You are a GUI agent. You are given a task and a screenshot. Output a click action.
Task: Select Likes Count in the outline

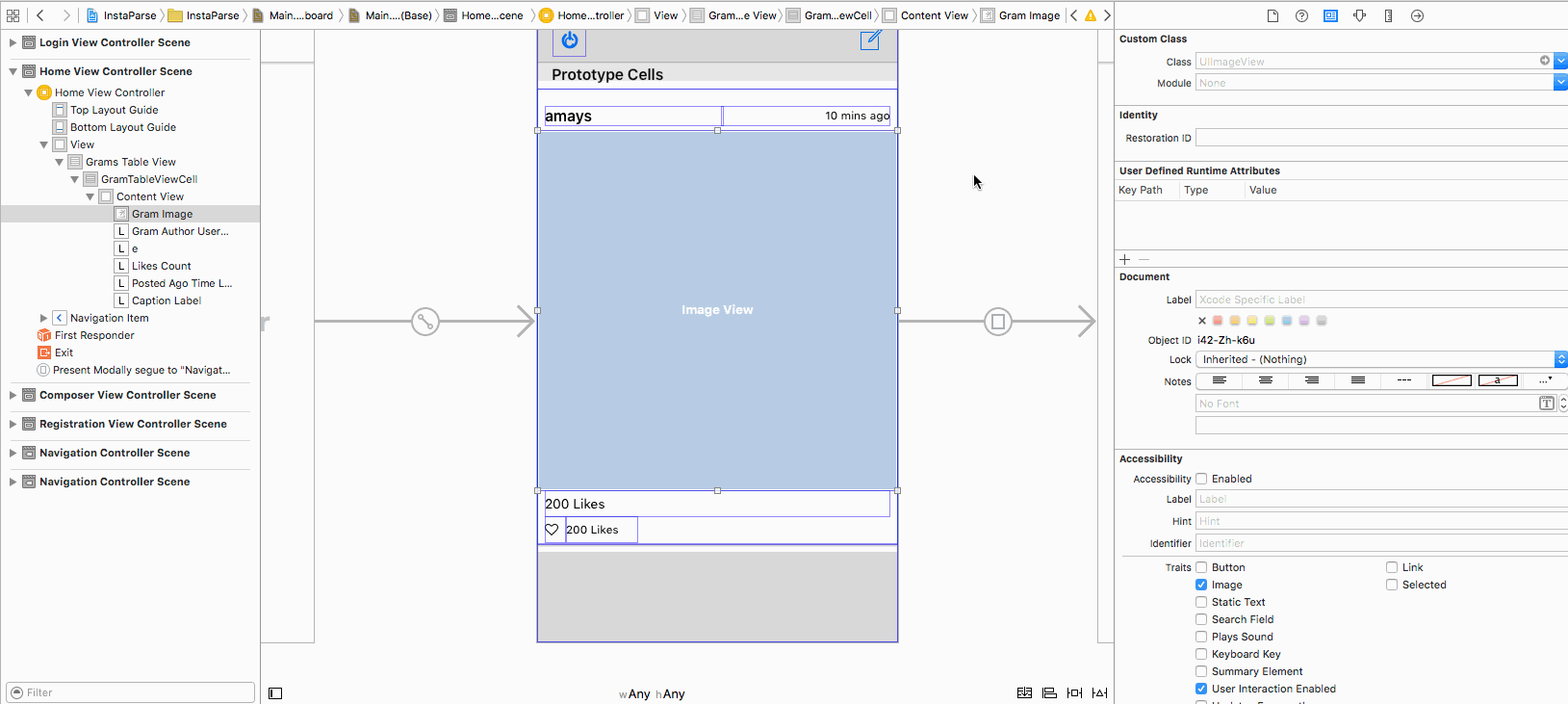[162, 266]
